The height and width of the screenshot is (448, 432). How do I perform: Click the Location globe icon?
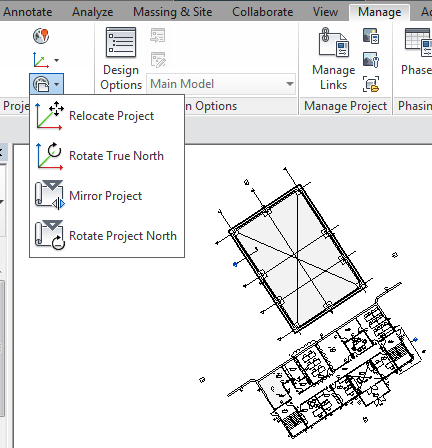click(41, 36)
